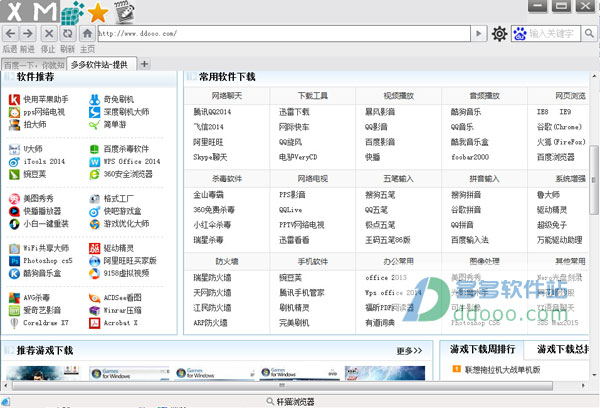600x408 pixels.
Task: Click the scroll right arrow at bottom
Action: (583, 385)
